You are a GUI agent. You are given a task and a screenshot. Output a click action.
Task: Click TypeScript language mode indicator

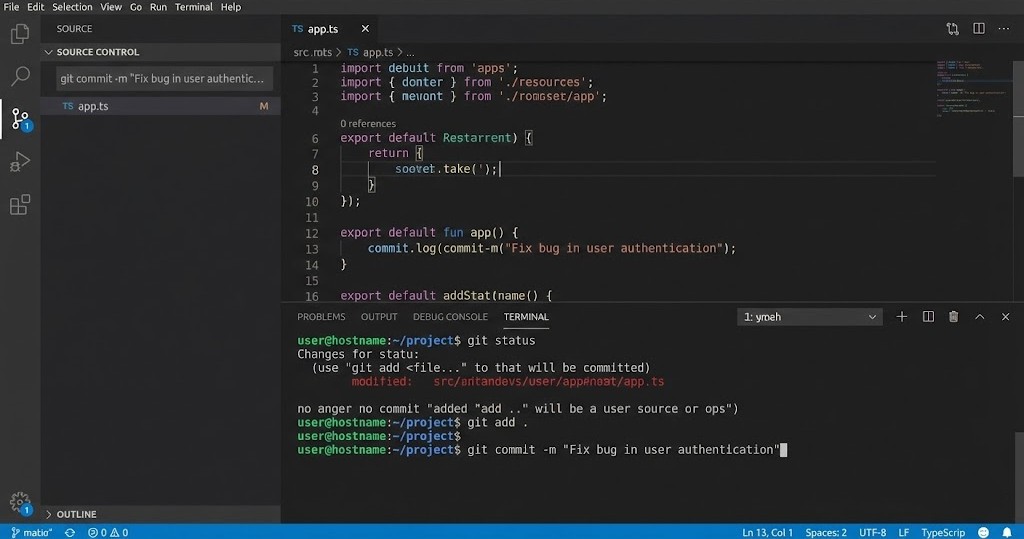tap(943, 532)
